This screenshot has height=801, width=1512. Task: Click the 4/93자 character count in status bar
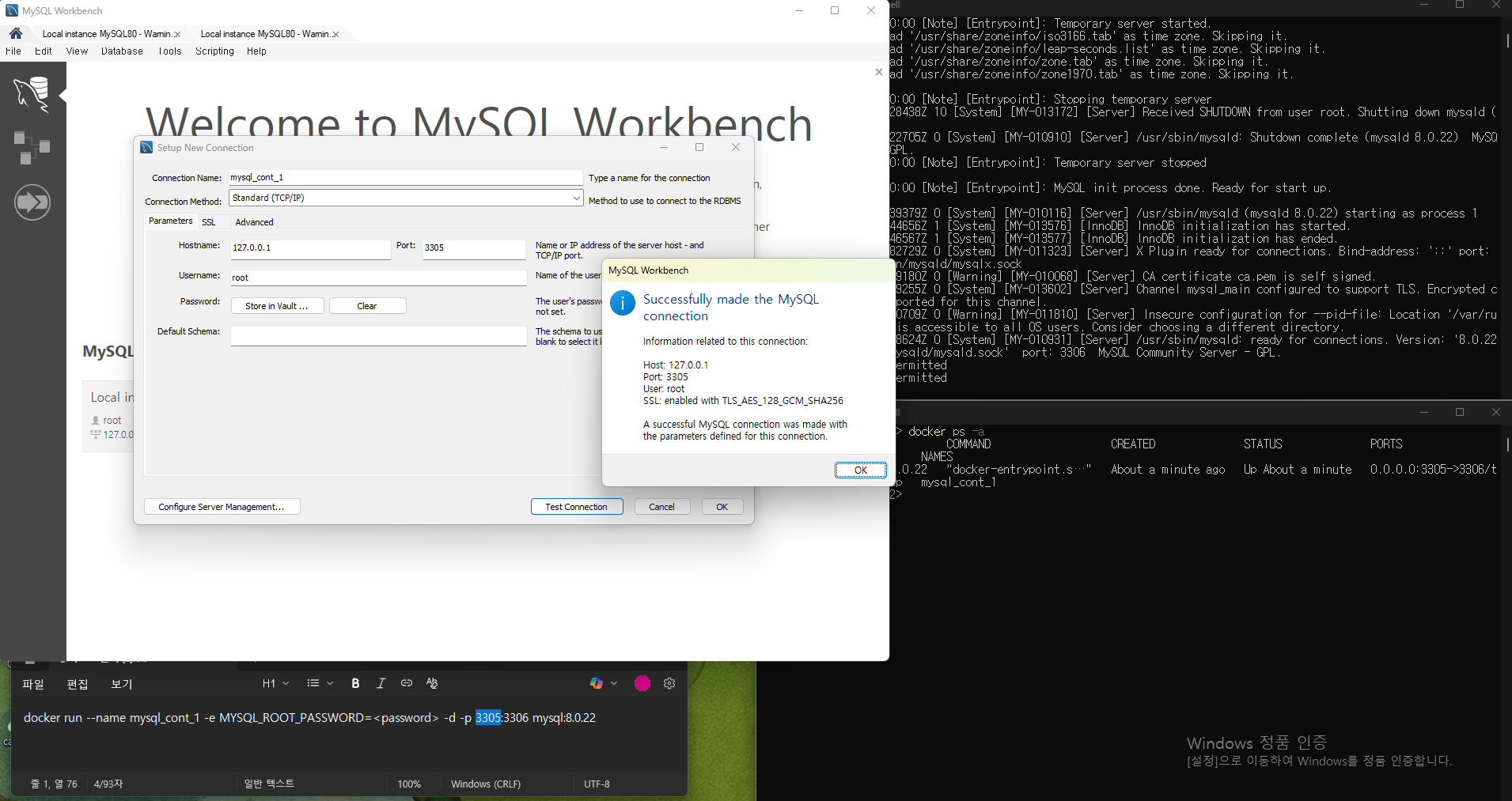[x=108, y=784]
